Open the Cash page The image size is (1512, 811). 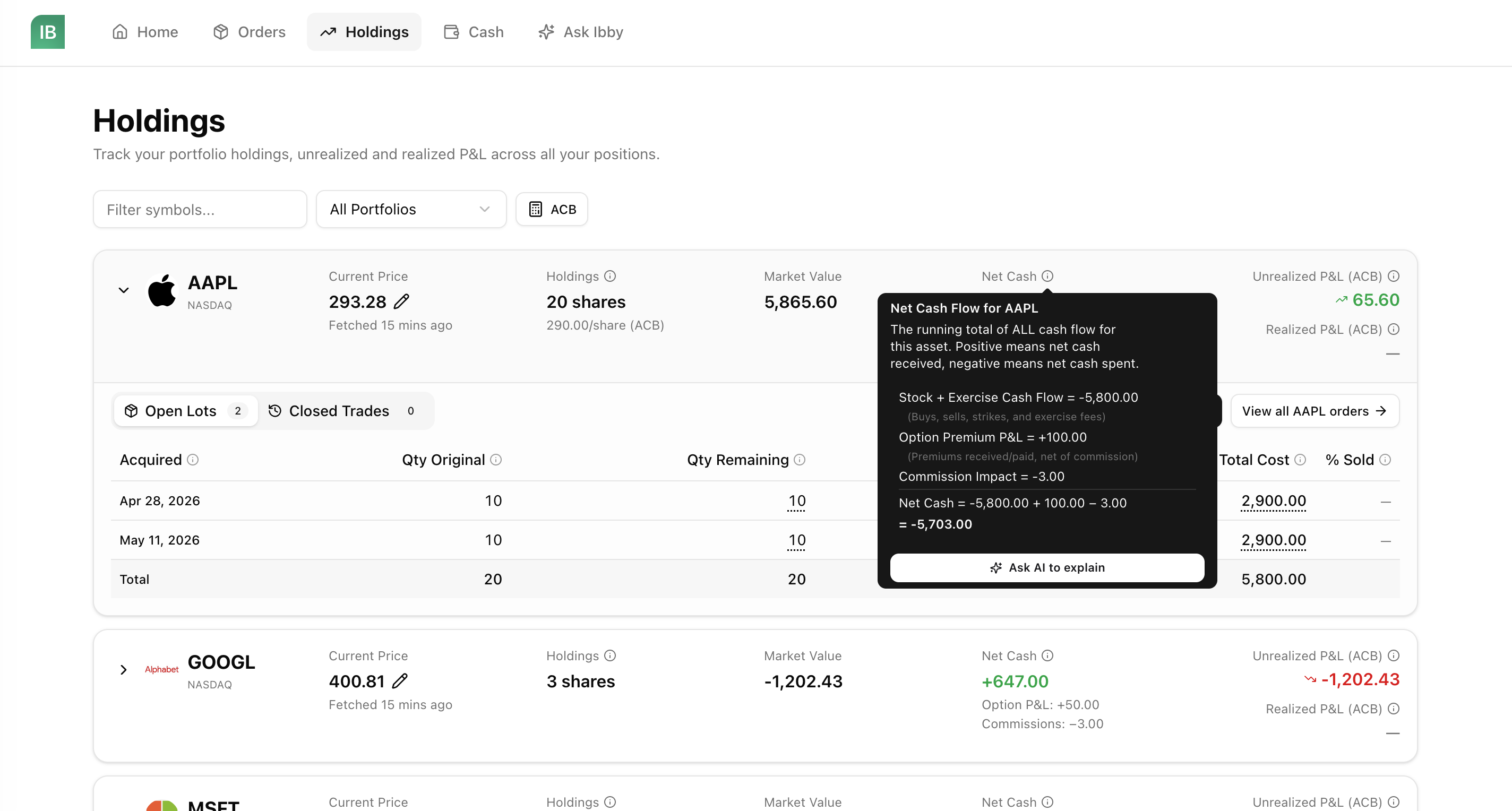[474, 32]
